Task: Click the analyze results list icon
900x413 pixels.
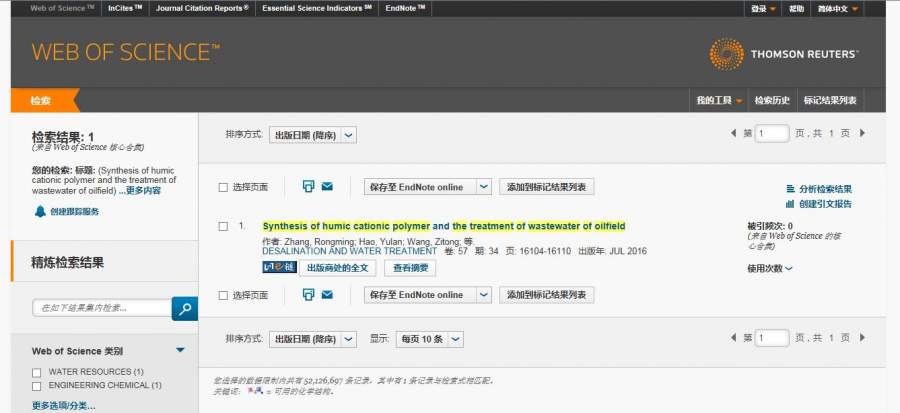Action: coord(790,189)
